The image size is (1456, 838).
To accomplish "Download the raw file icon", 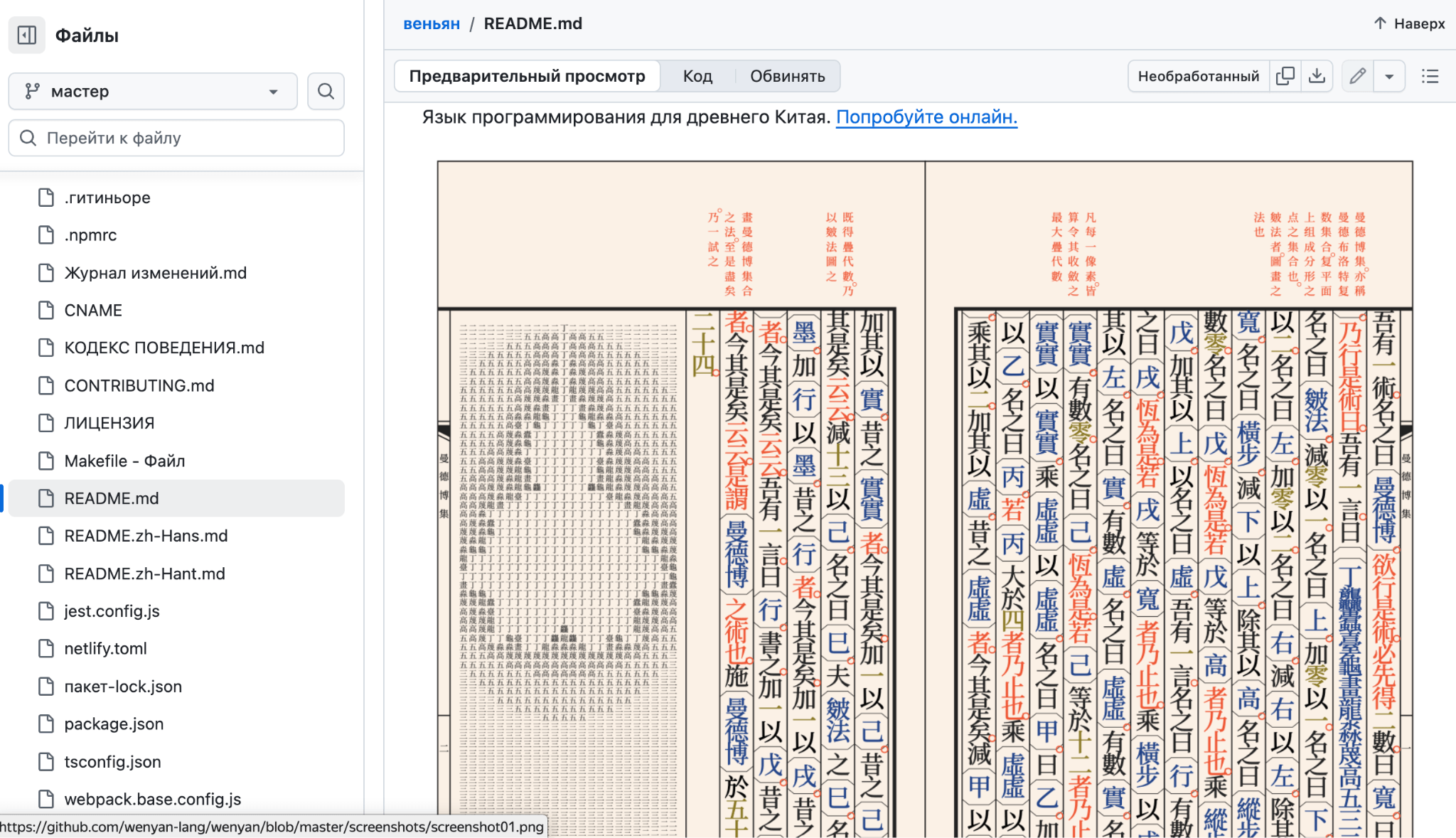I will (x=1317, y=76).
